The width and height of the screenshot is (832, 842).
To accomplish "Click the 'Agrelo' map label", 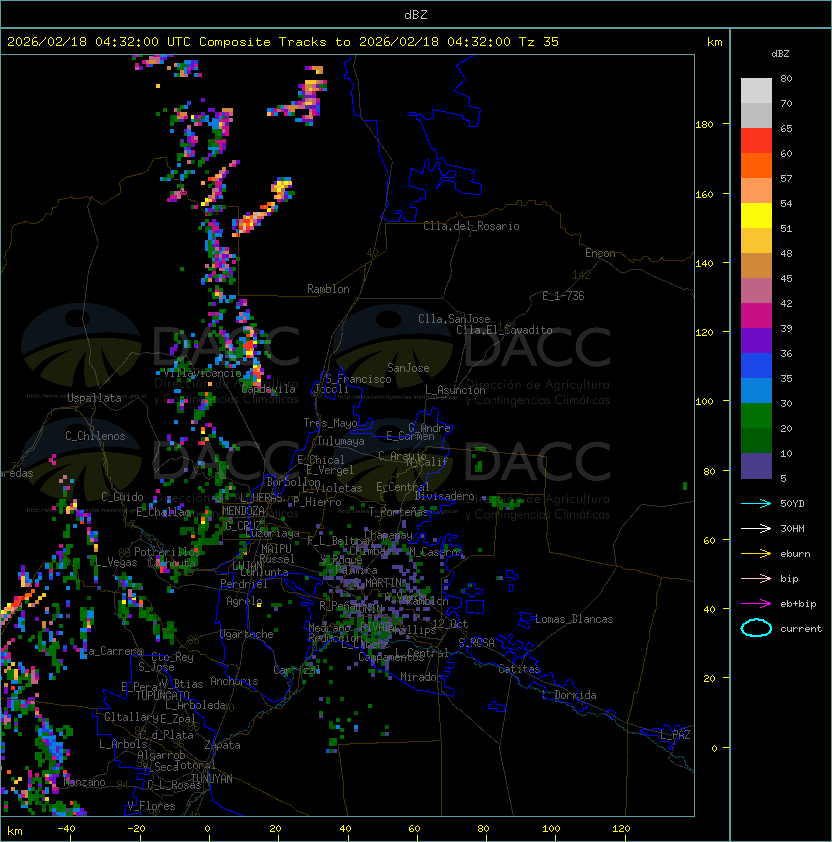I will tap(244, 601).
